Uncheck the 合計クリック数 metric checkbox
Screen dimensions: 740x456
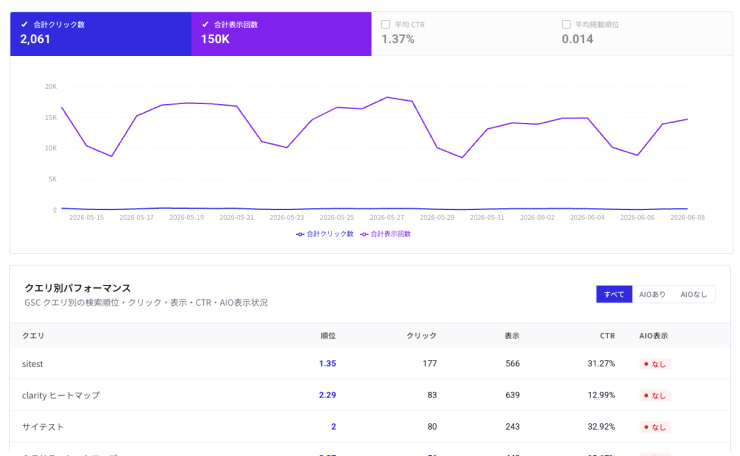tap(25, 25)
